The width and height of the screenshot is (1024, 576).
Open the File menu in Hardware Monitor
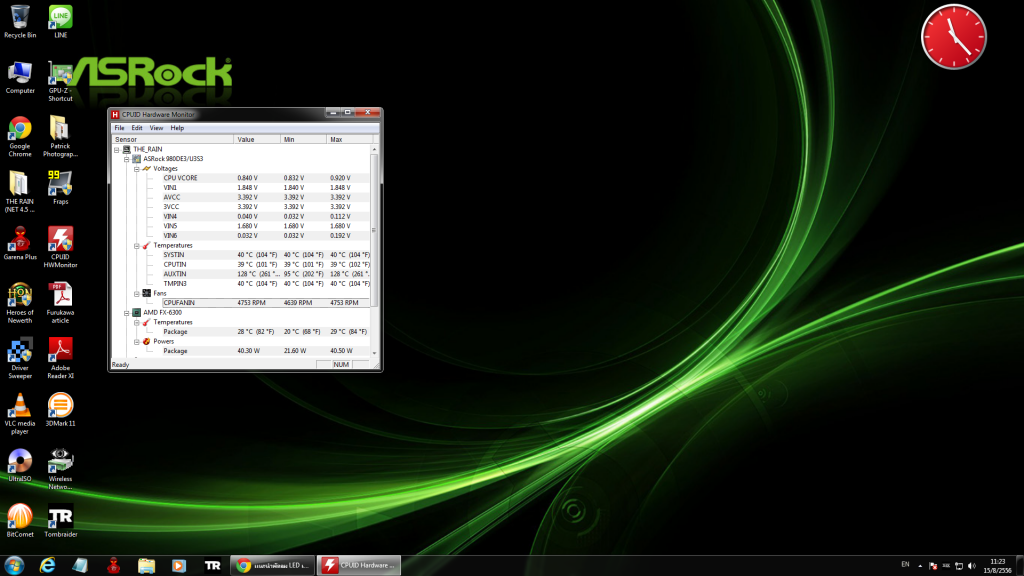[x=120, y=128]
